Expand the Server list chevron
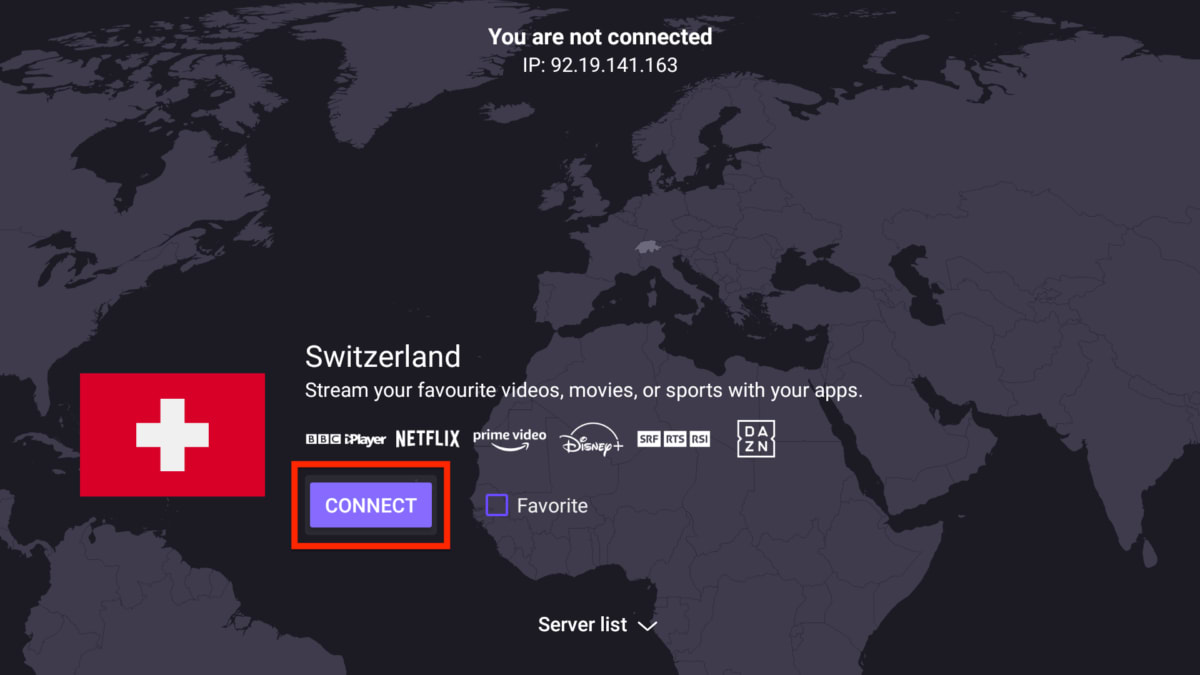Screen dimensions: 1200x675 [x=648, y=626]
